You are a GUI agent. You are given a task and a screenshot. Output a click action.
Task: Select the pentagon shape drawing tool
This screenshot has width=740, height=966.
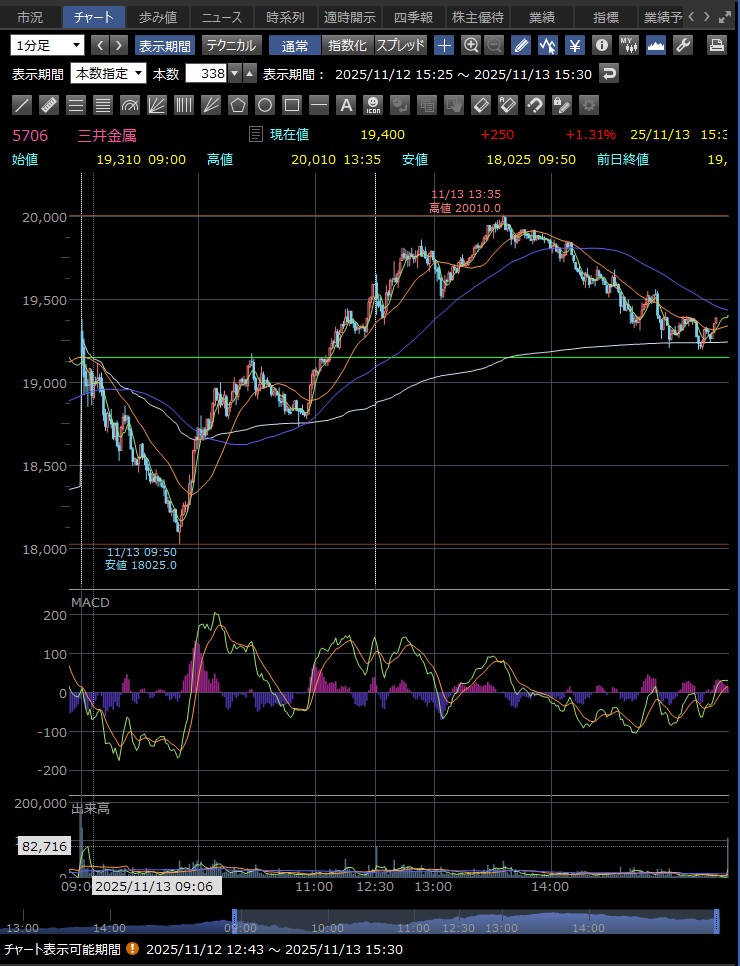coord(238,105)
